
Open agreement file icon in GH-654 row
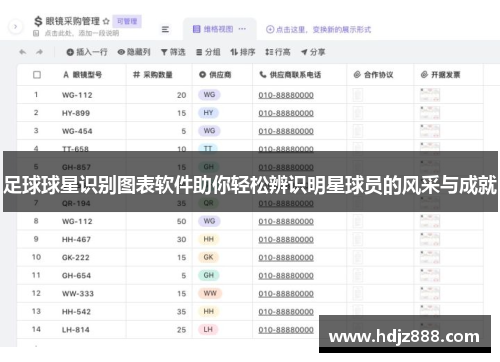click(x=358, y=275)
